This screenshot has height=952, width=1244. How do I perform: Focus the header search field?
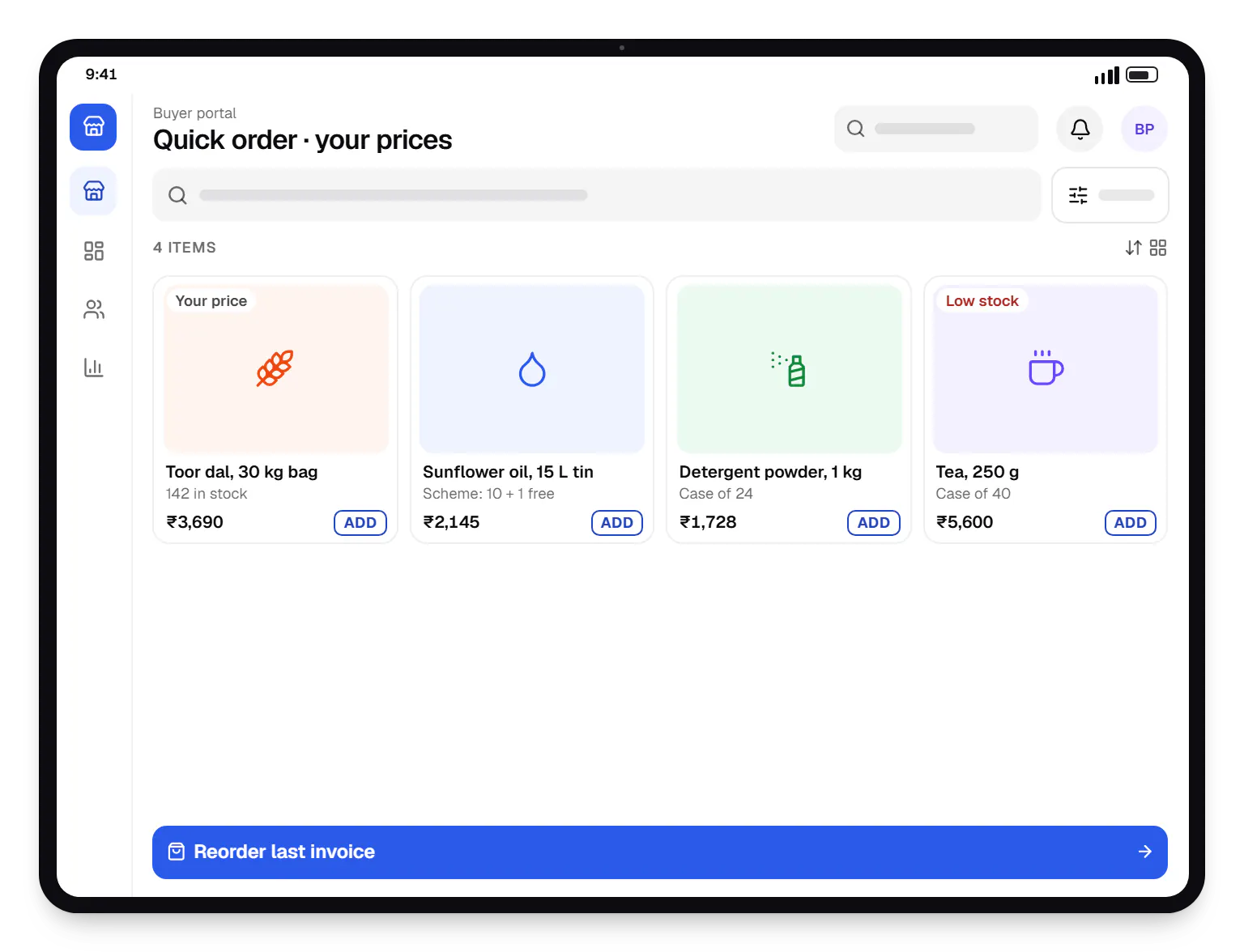936,129
